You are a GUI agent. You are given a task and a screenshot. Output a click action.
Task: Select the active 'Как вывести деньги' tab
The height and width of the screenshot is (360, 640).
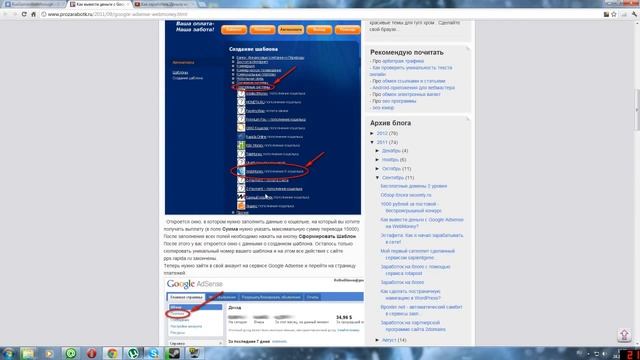pyautogui.click(x=99, y=4)
